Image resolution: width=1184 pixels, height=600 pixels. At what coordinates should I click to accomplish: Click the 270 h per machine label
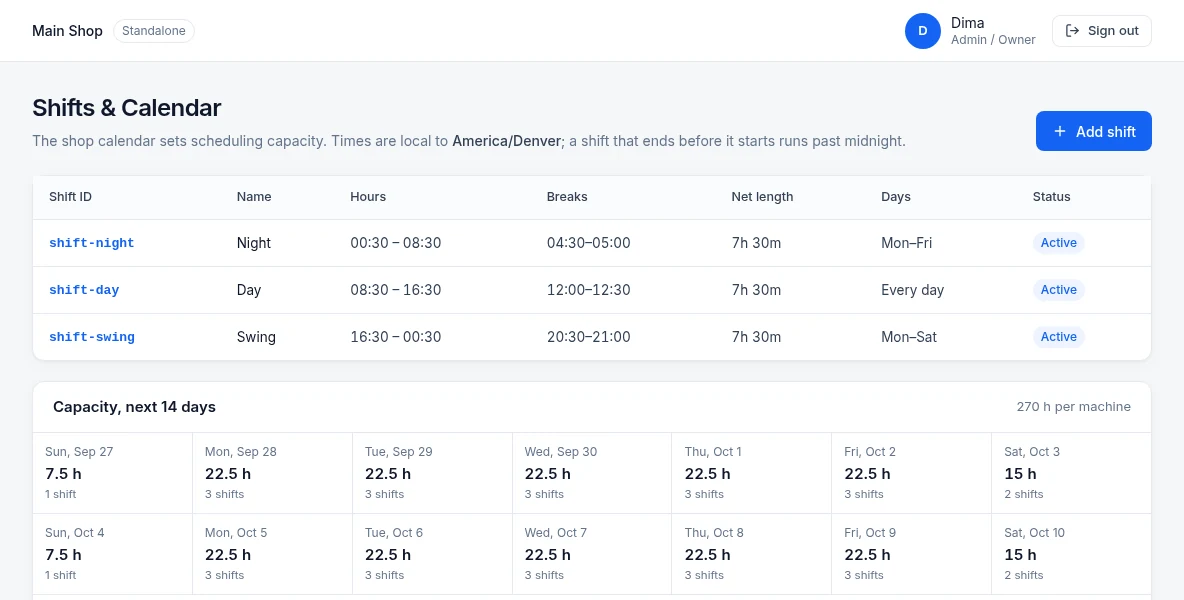(1074, 407)
